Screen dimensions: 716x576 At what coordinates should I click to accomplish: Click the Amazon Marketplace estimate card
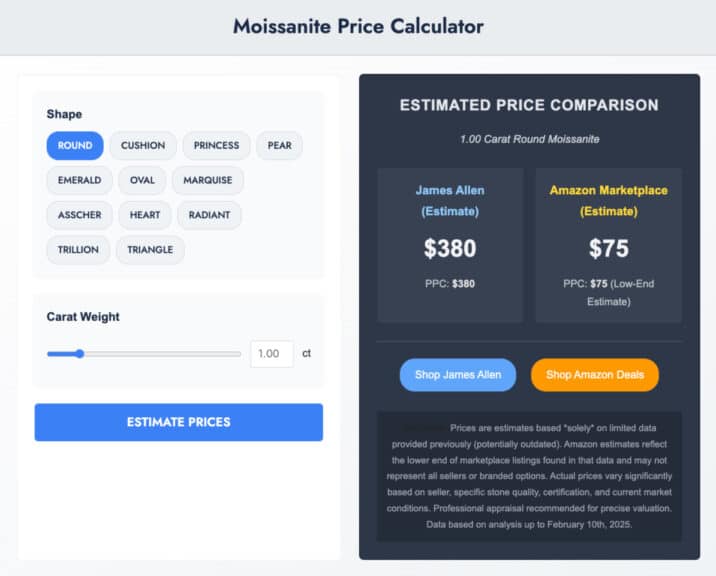(608, 245)
